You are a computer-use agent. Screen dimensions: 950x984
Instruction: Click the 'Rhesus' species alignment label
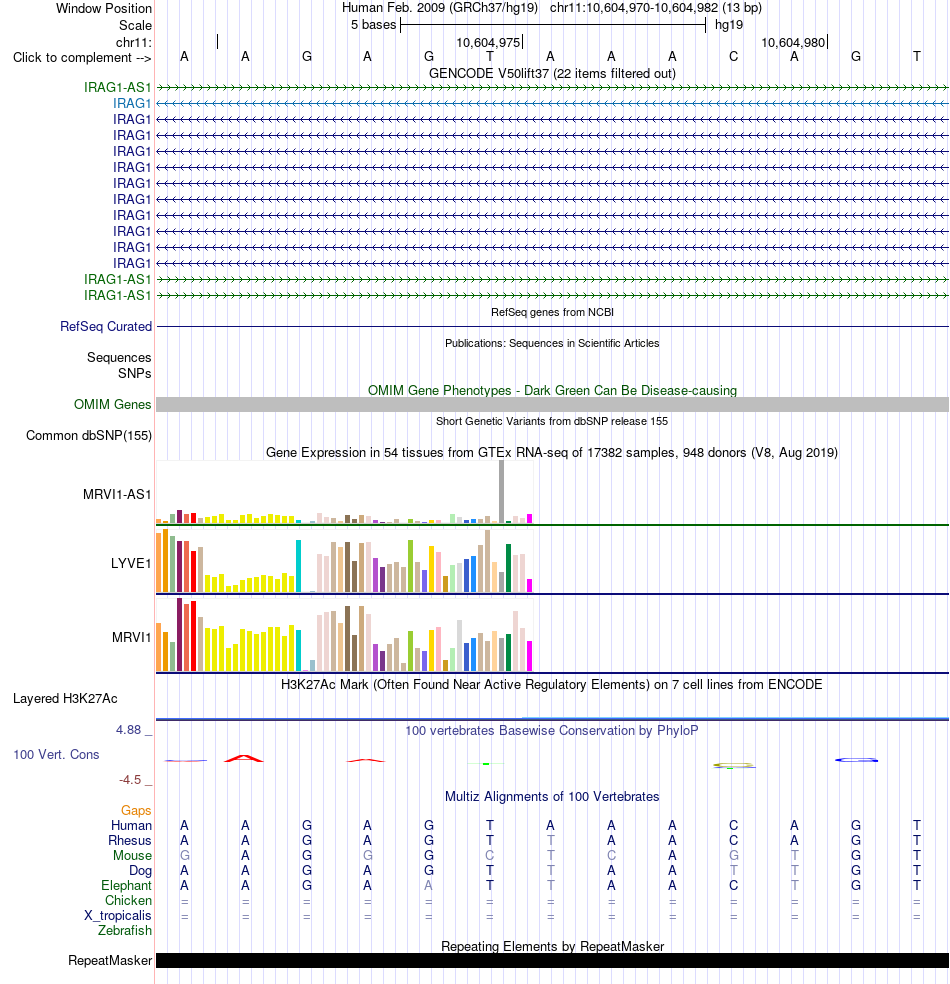point(130,840)
